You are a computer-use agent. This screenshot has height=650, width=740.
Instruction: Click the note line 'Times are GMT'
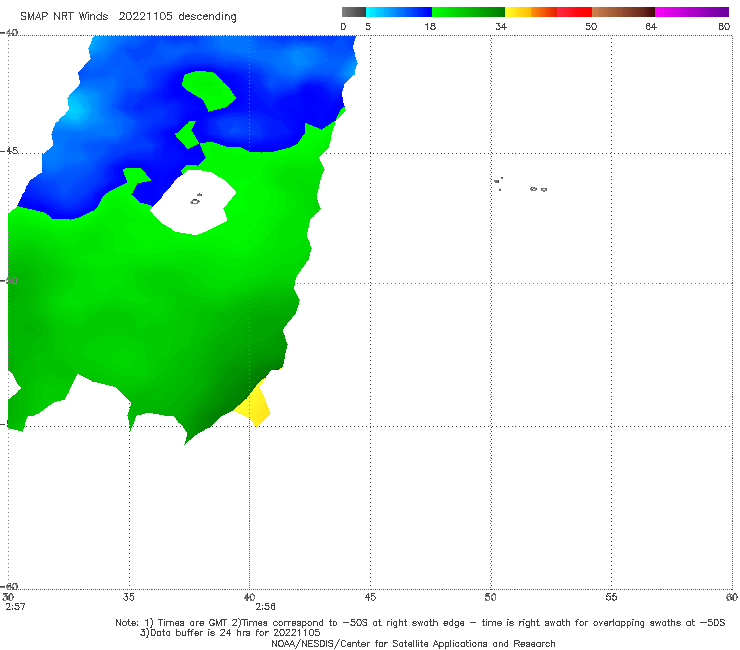(193, 623)
